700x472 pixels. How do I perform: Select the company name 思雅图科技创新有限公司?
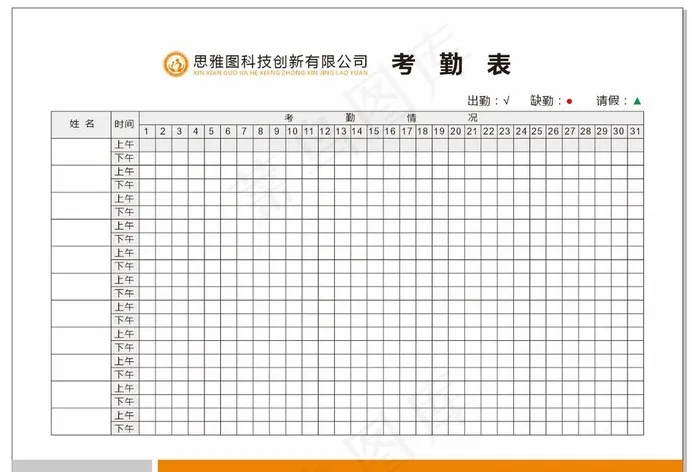pos(281,61)
